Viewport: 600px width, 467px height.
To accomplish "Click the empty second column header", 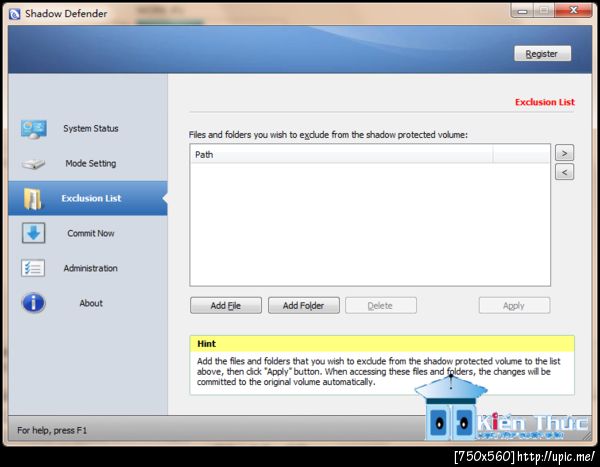I will click(521, 155).
